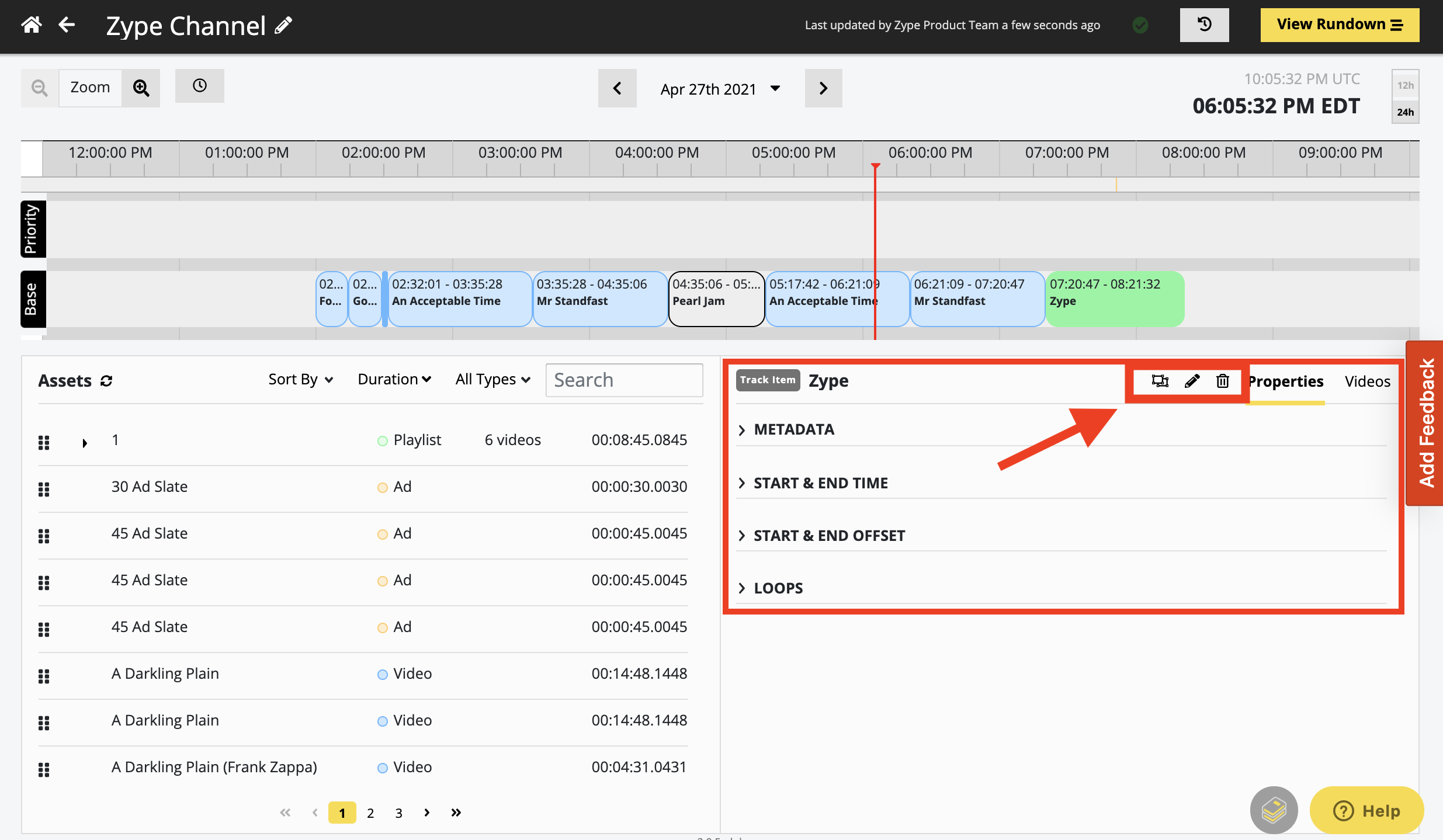Go to next page of assets
The width and height of the screenshot is (1443, 840).
427,813
